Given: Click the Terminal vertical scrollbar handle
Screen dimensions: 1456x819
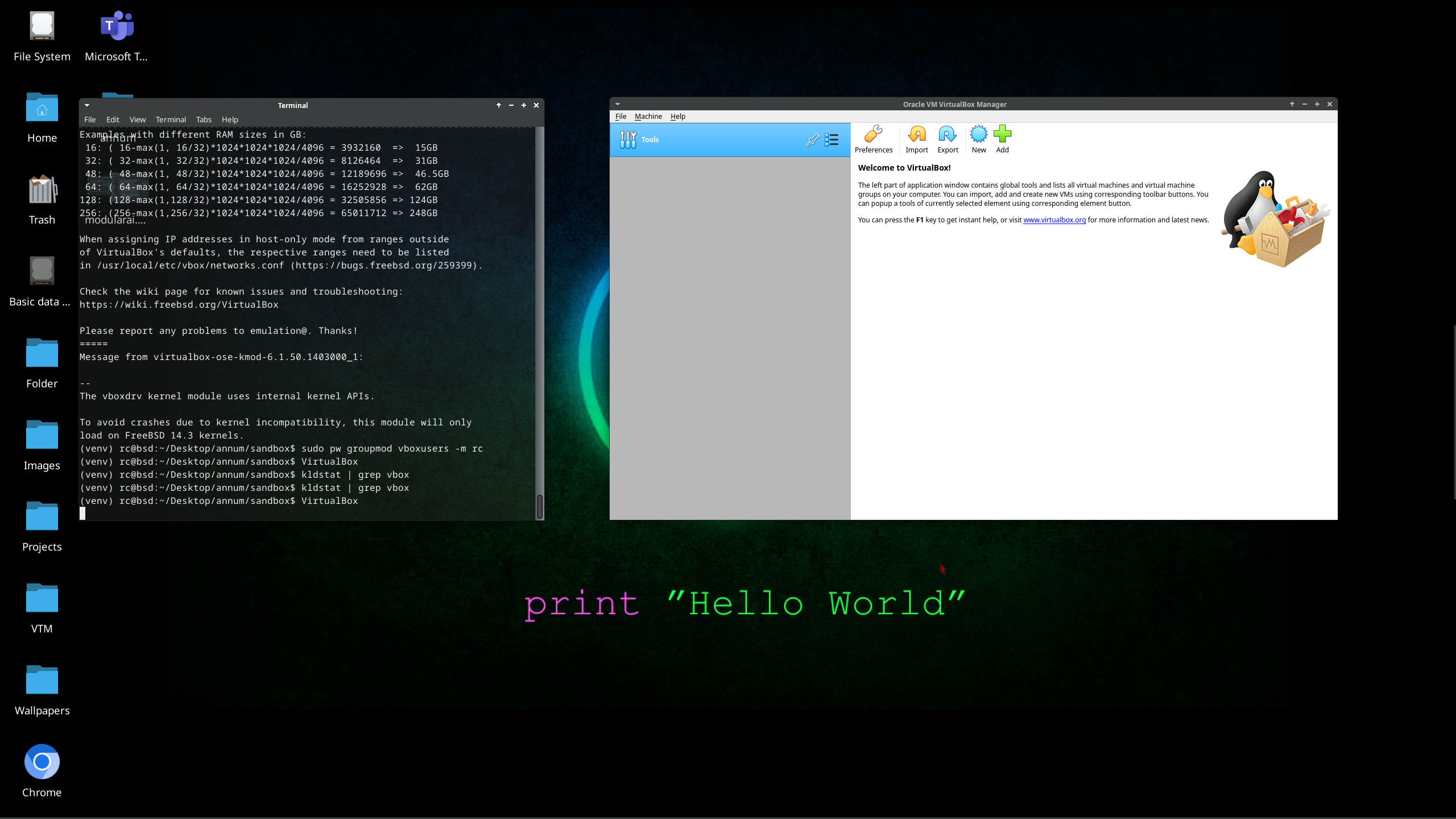Looking at the screenshot, I should pos(539,506).
